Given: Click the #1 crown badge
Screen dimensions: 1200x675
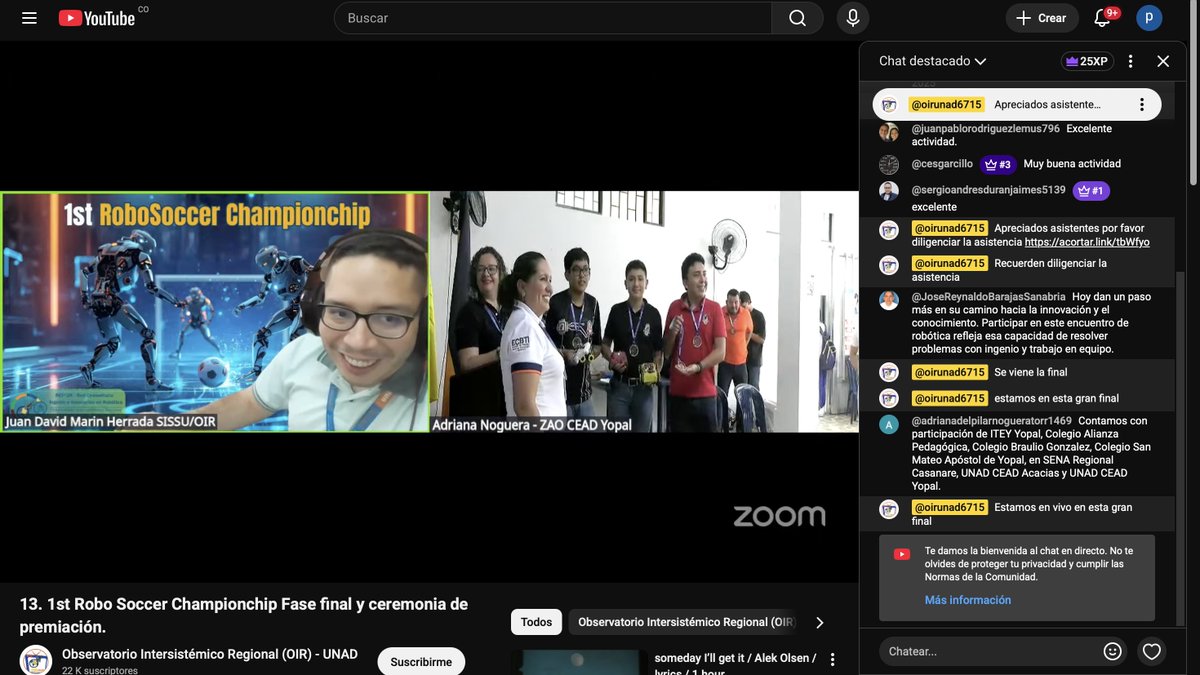Looking at the screenshot, I should (1091, 190).
